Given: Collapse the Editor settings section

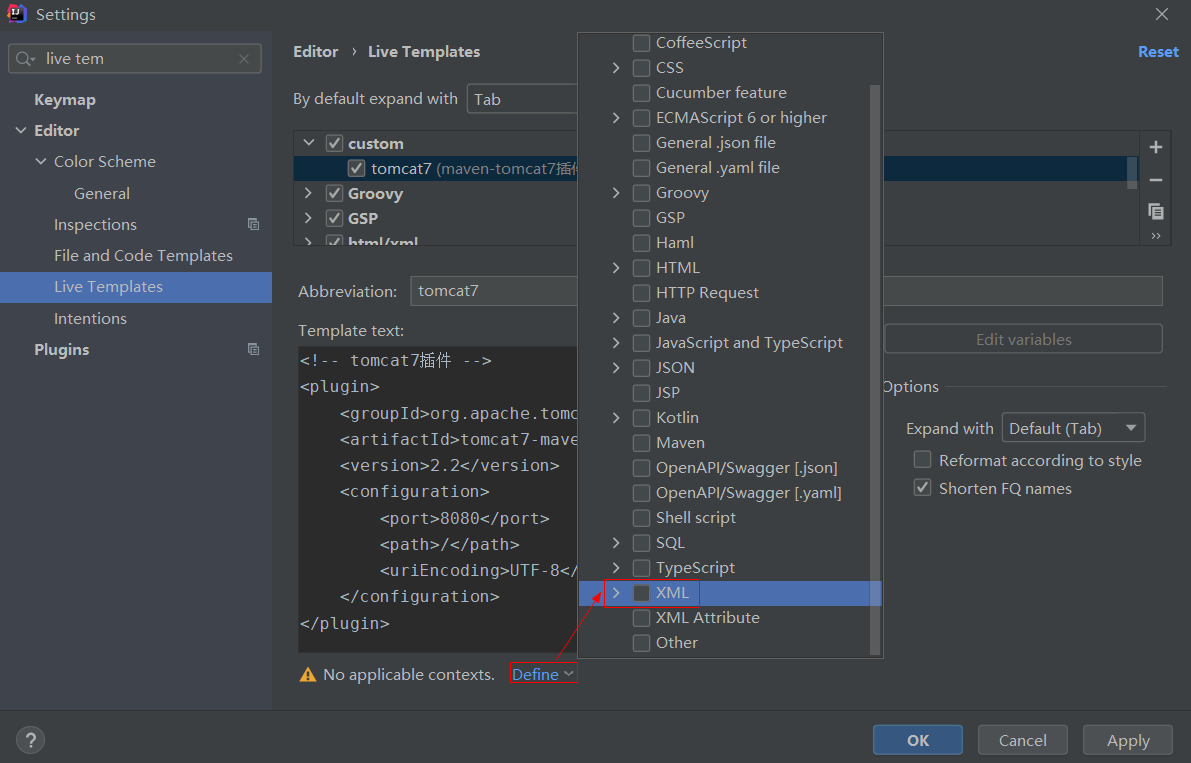Looking at the screenshot, I should 21,131.
